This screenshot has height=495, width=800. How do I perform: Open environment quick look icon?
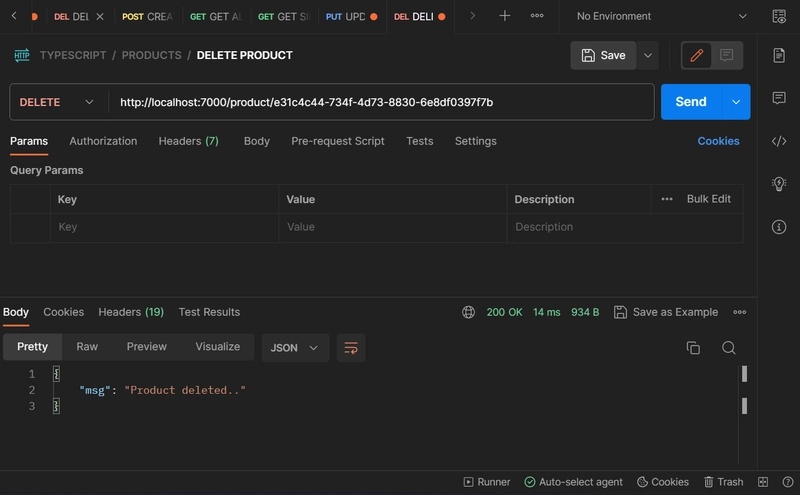[x=779, y=16]
